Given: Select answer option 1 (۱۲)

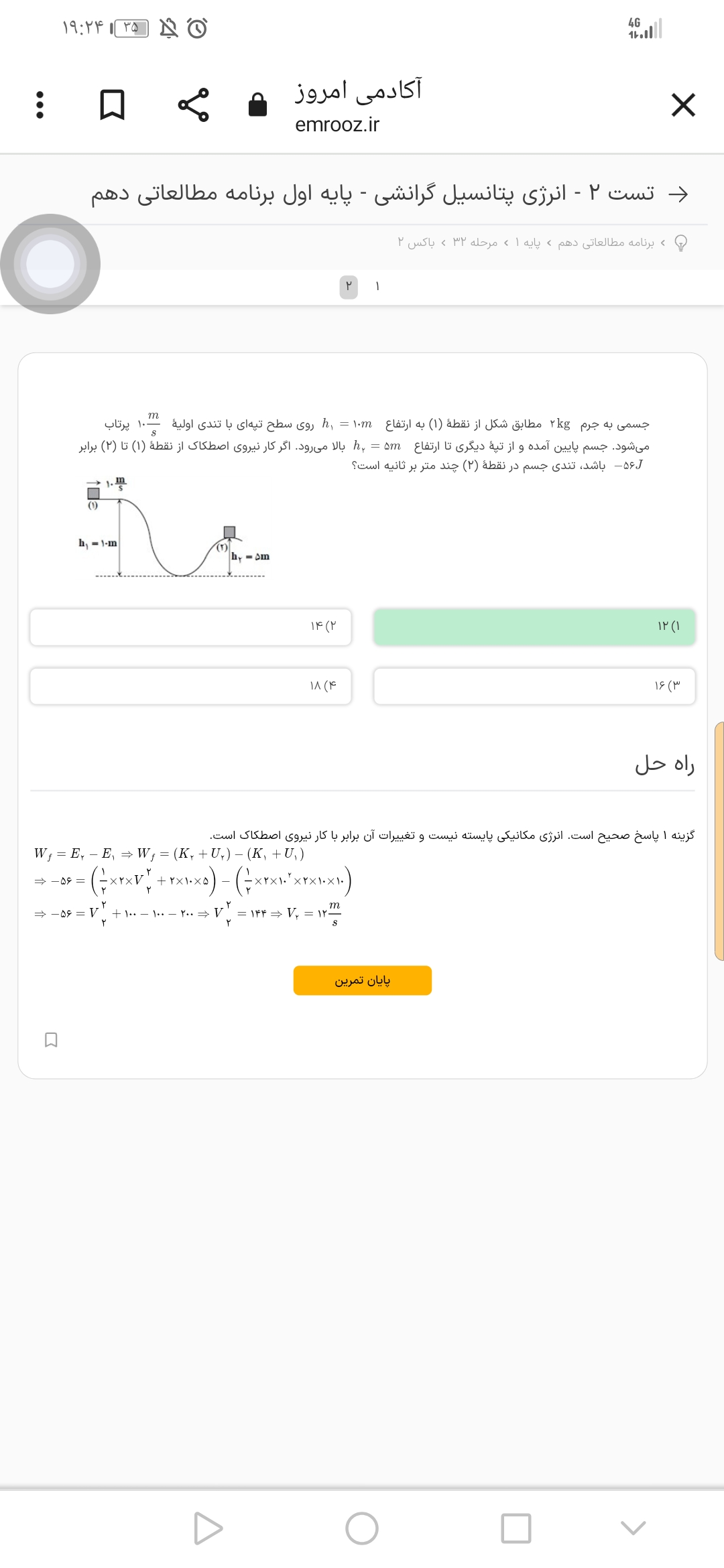Looking at the screenshot, I should (534, 627).
